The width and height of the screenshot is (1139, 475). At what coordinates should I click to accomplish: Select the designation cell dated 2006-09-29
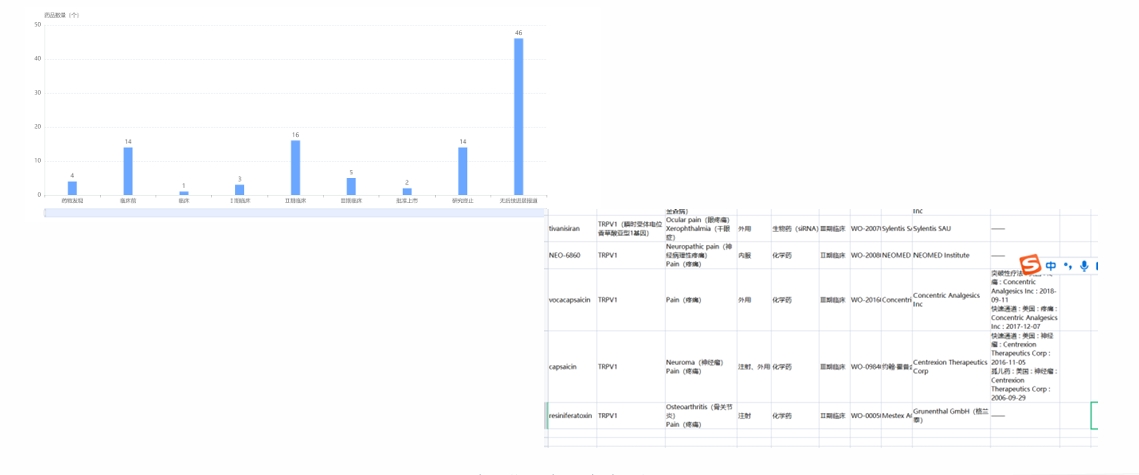1024,367
